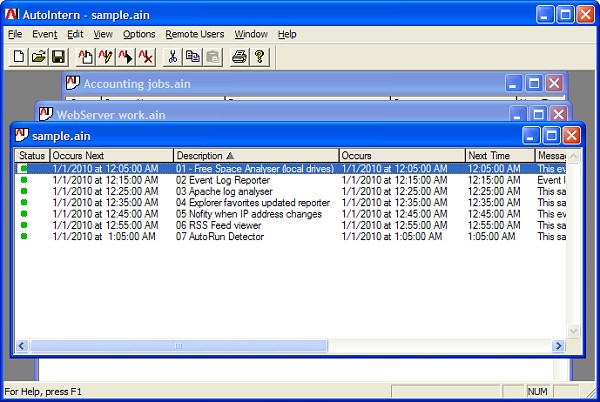This screenshot has width=600, height=402.
Task: Click the Open folder toolbar icon
Action: 38,57
